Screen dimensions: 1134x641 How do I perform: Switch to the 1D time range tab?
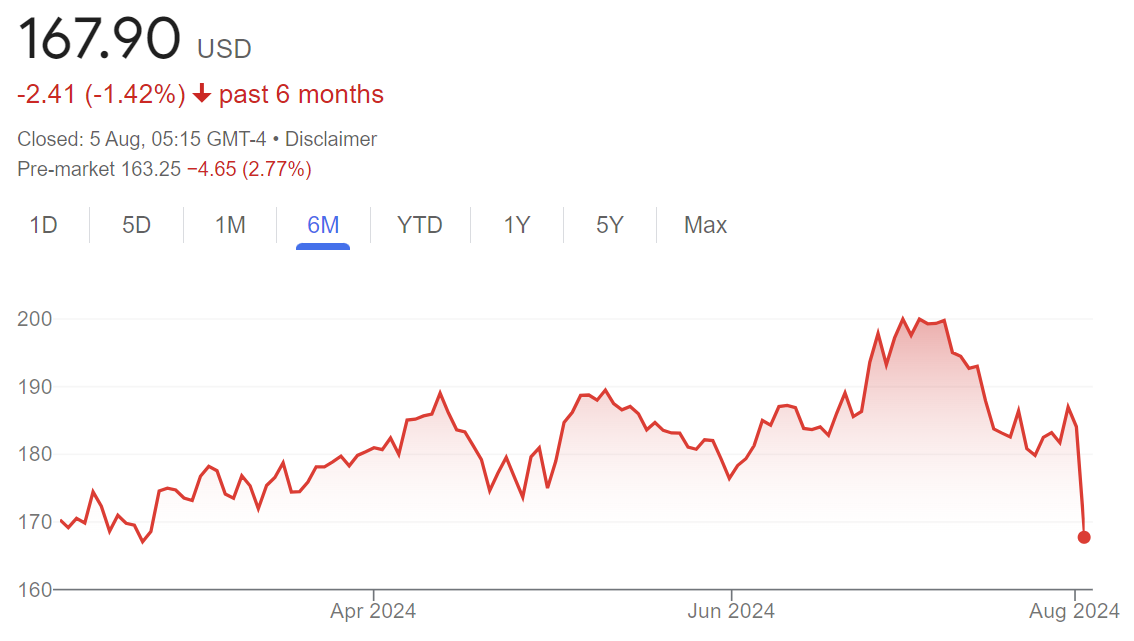tap(43, 225)
